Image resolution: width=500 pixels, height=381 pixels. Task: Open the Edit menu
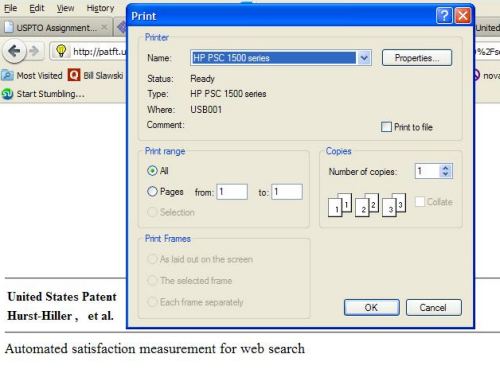pyautogui.click(x=37, y=8)
